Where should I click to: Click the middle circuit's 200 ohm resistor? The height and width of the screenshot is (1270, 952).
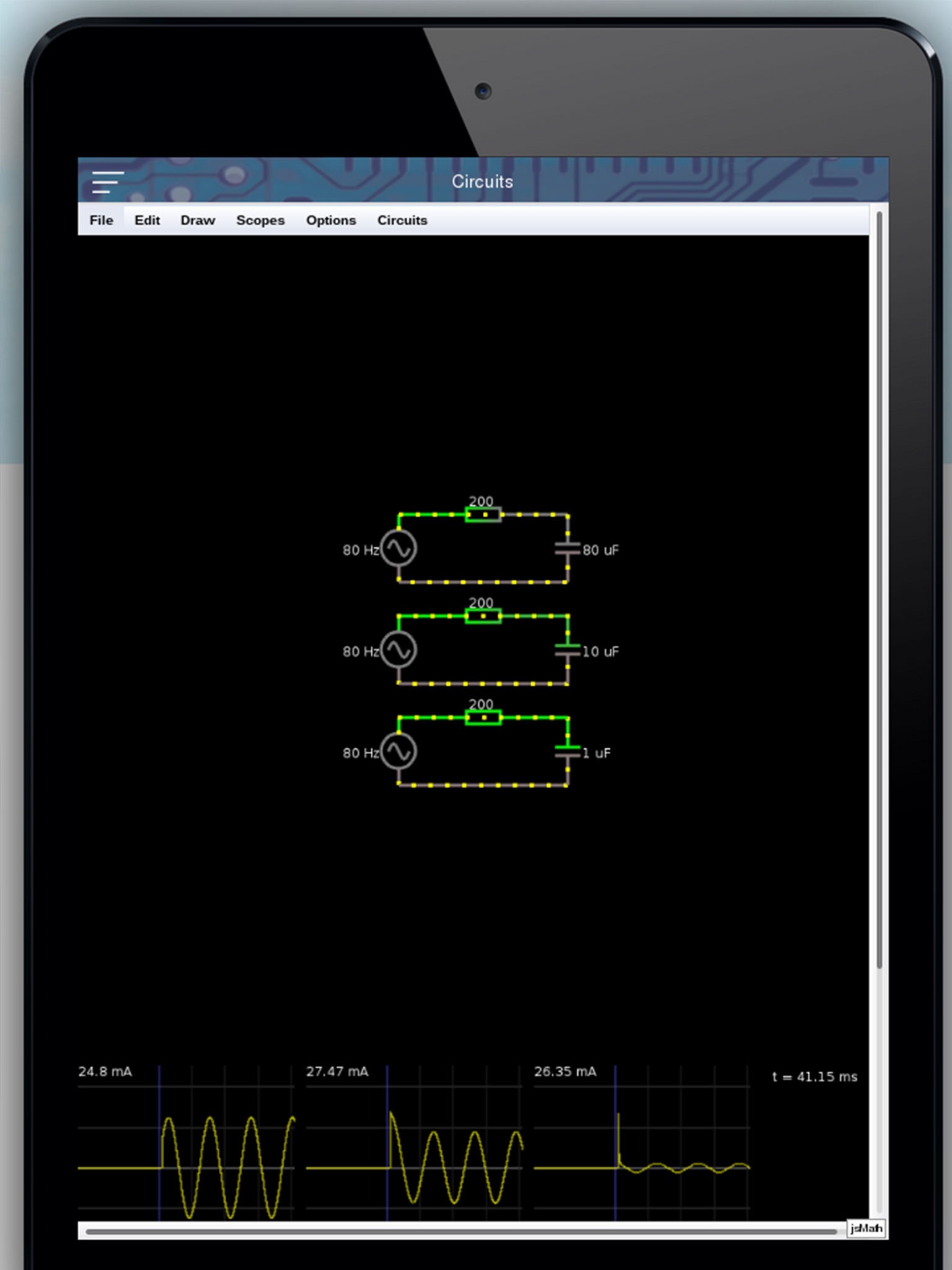483,616
